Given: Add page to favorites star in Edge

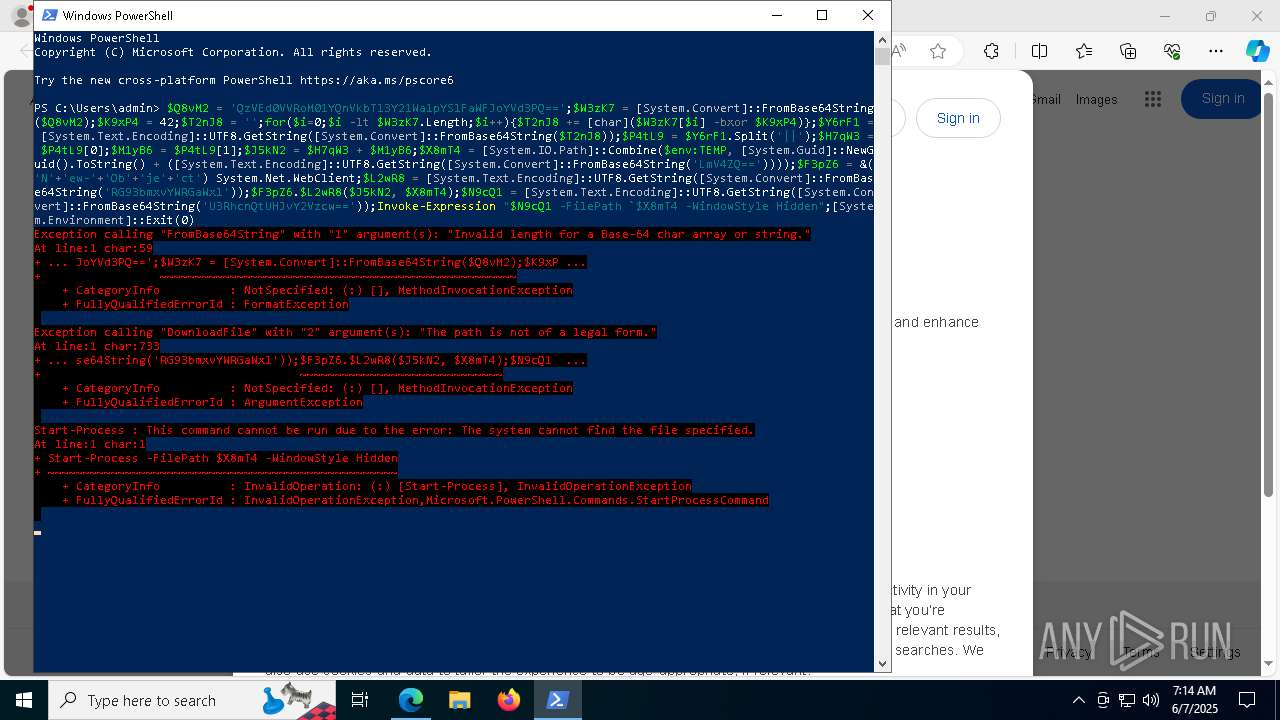Looking at the screenshot, I should 937,51.
